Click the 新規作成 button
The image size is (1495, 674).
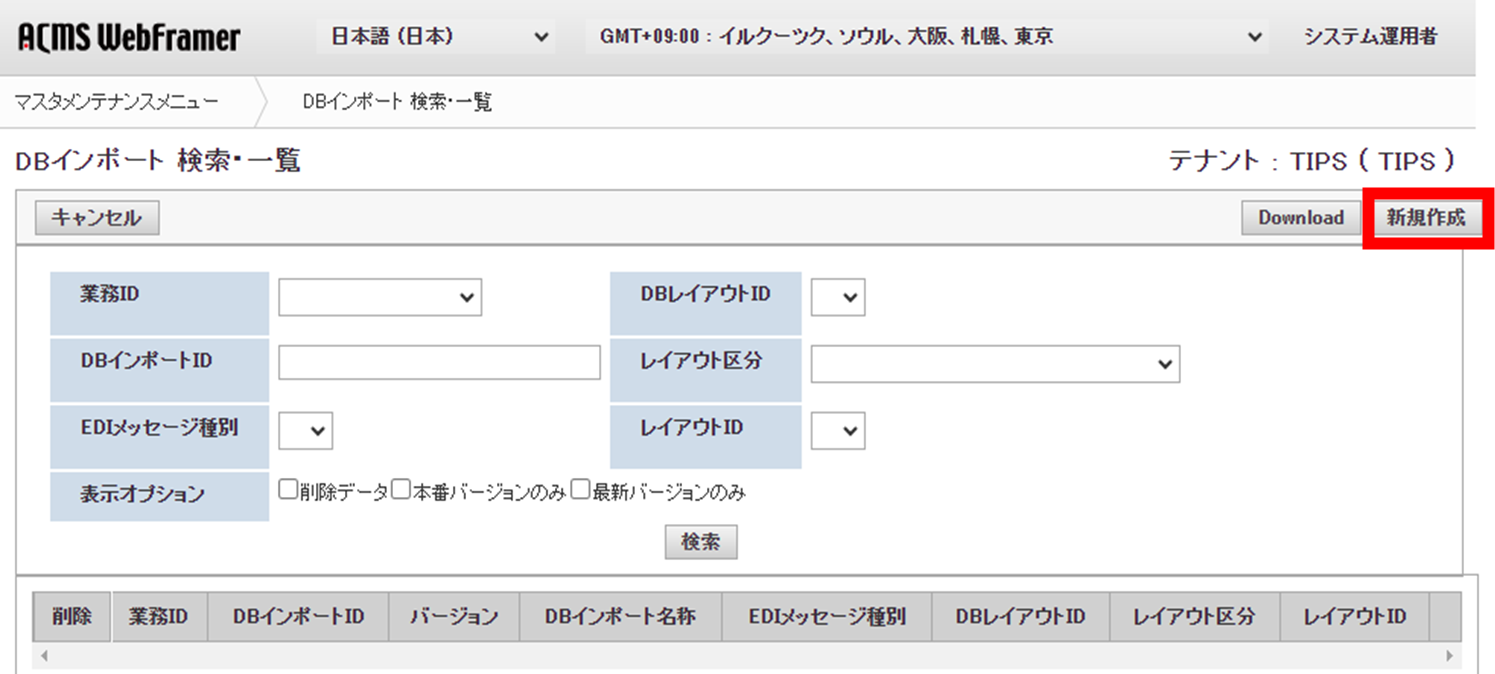1427,217
